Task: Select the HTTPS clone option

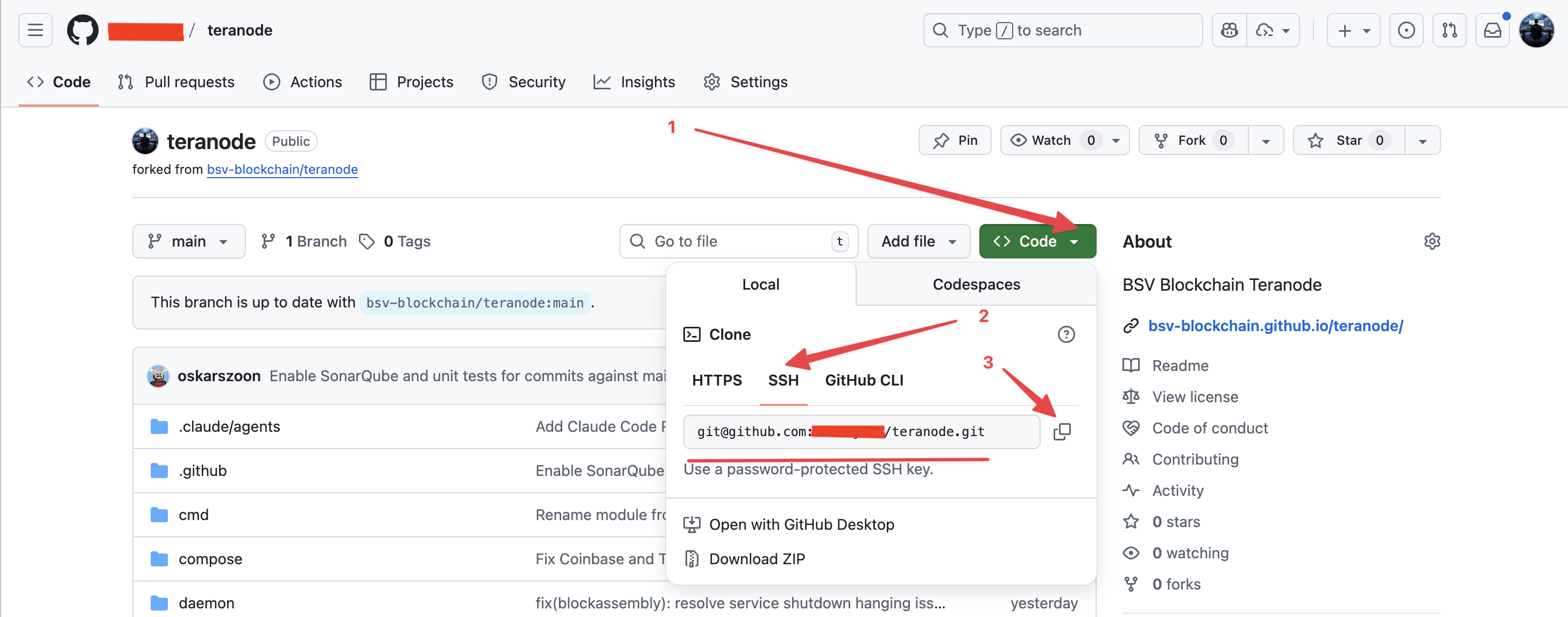Action: 716,380
